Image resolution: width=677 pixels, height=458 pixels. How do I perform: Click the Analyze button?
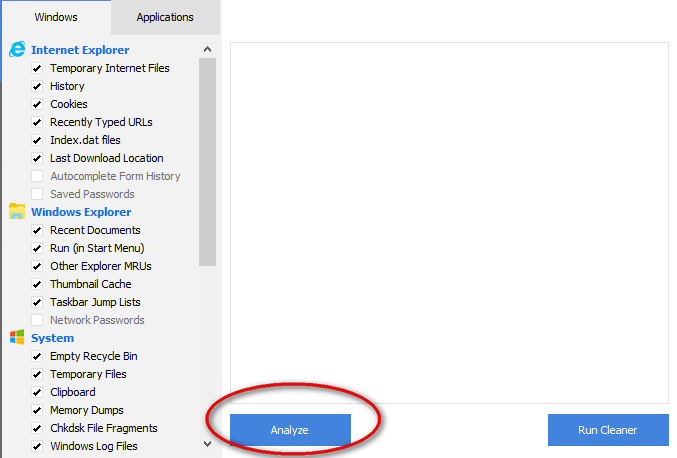click(290, 430)
